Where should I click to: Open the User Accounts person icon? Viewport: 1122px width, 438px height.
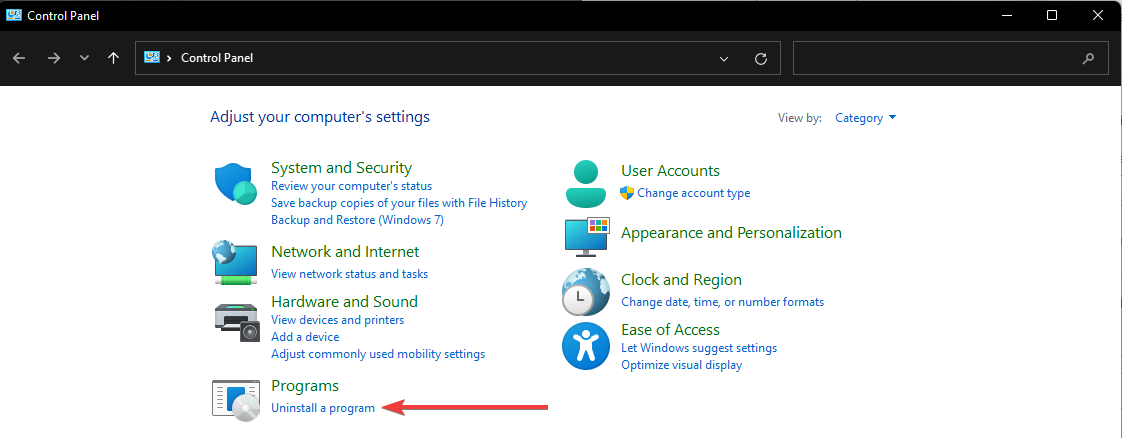(x=586, y=183)
